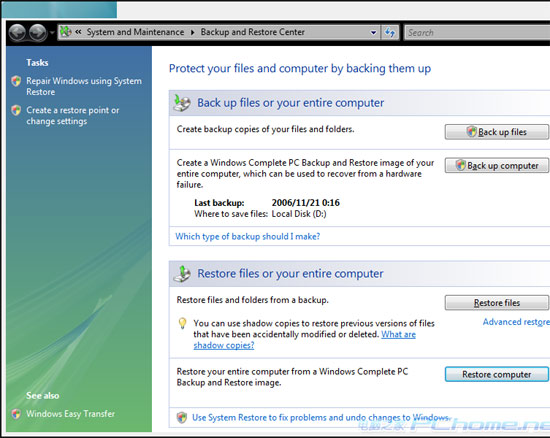Image resolution: width=550 pixels, height=438 pixels.
Task: Select the Local Disk (D:) save location text
Action: click(299, 214)
